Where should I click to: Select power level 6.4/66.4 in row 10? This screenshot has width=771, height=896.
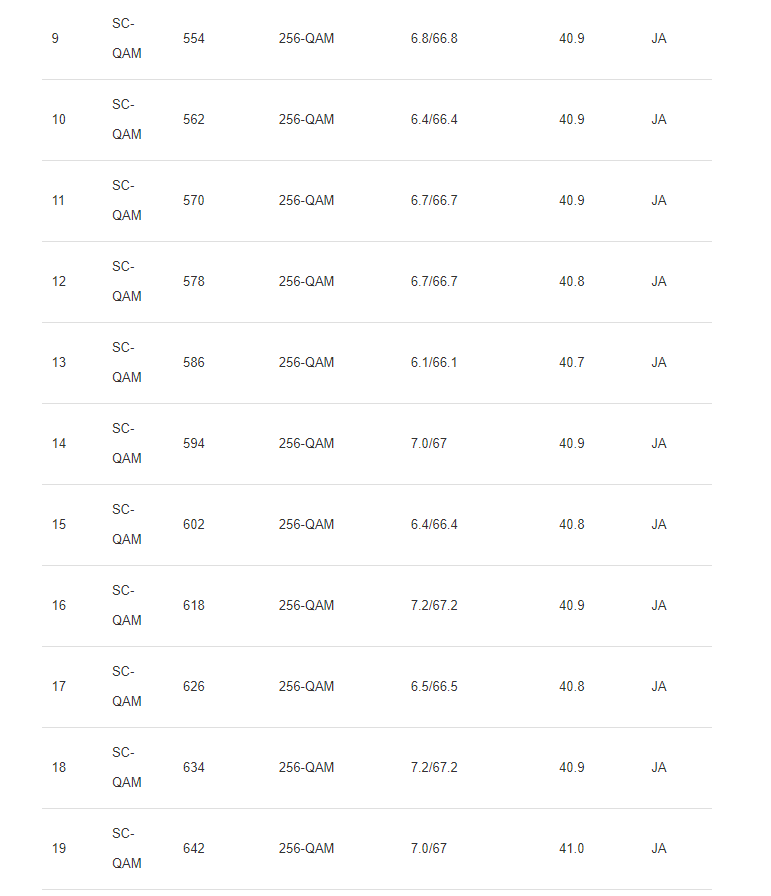tap(434, 119)
